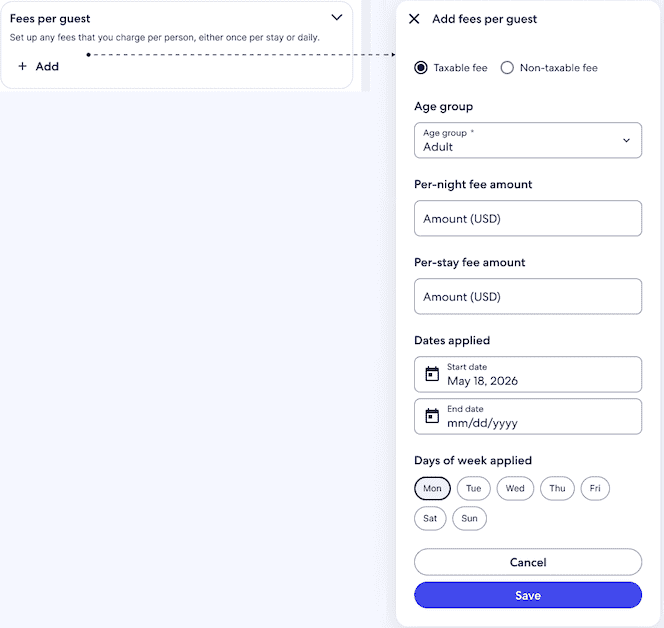
Task: Collapse the Fees per guest section
Action: tap(337, 18)
